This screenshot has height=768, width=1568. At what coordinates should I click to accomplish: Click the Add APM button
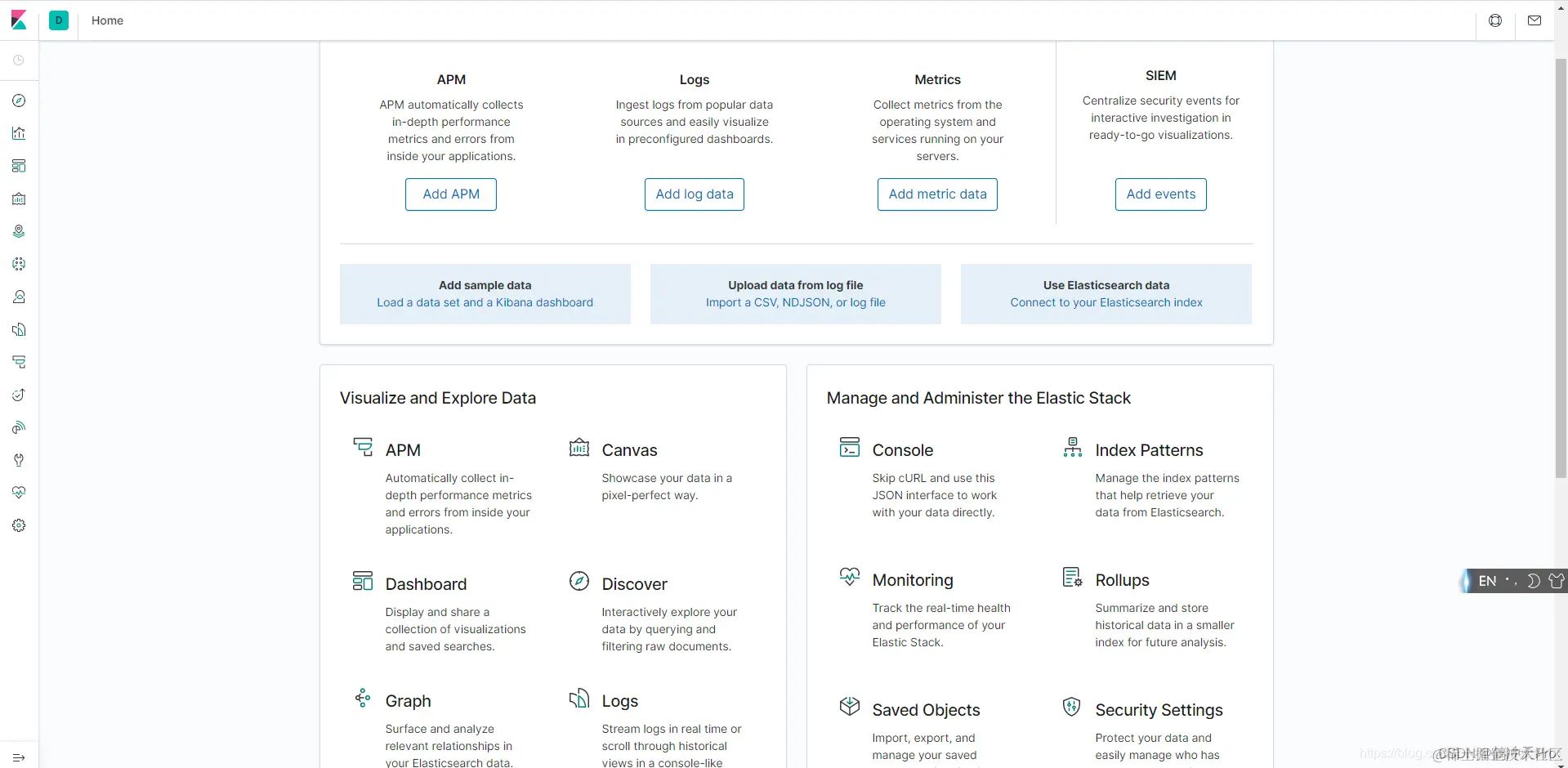[x=451, y=194]
